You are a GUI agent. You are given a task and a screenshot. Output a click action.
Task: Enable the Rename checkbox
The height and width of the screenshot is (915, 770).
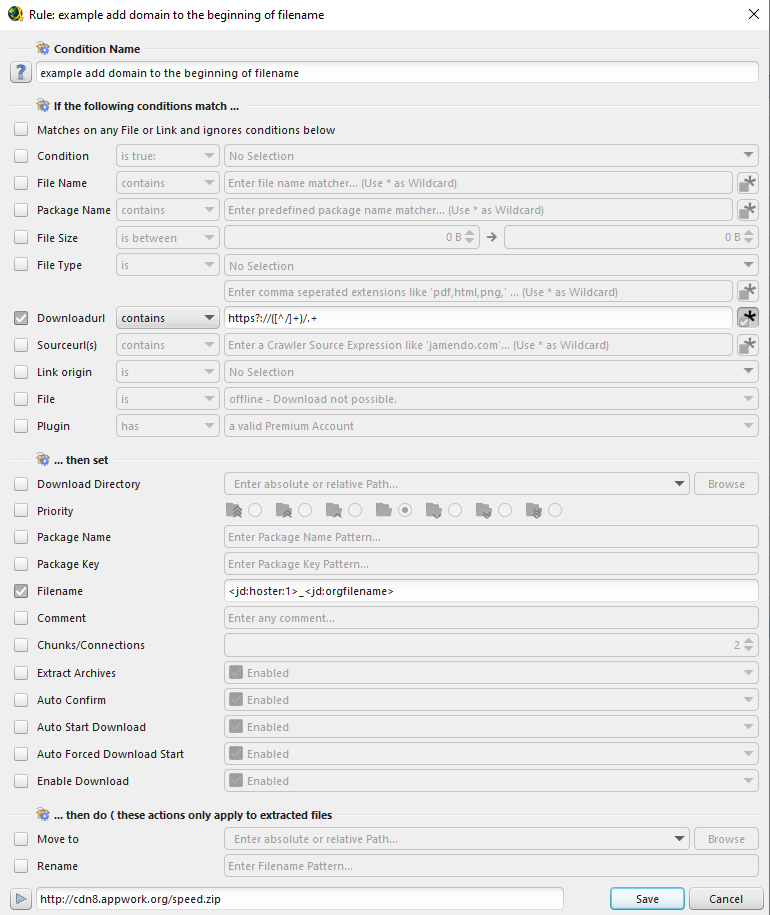point(21,866)
